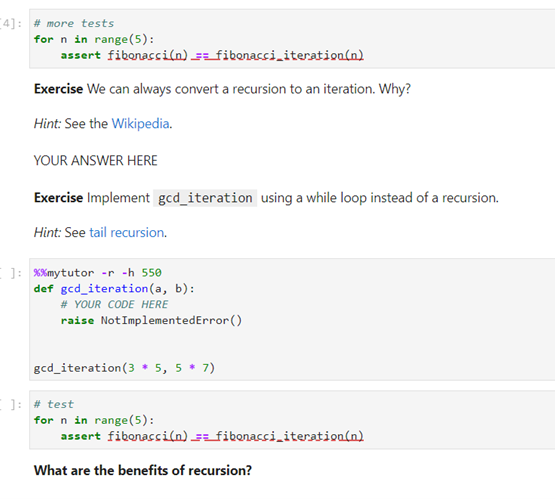
Task: Click 'for n in range(5):' in the top cell
Action: (x=94, y=39)
